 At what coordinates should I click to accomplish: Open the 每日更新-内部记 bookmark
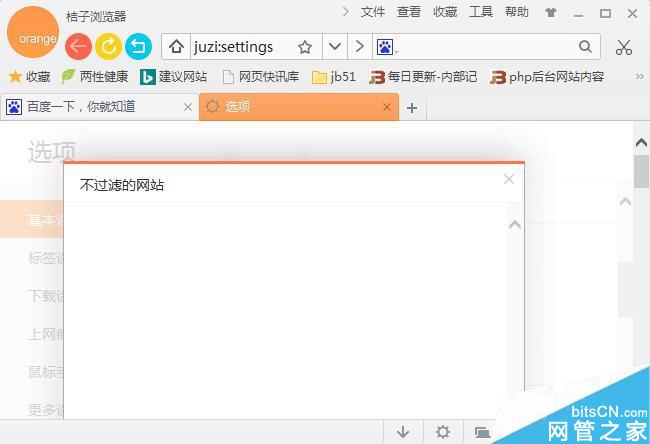[x=423, y=77]
